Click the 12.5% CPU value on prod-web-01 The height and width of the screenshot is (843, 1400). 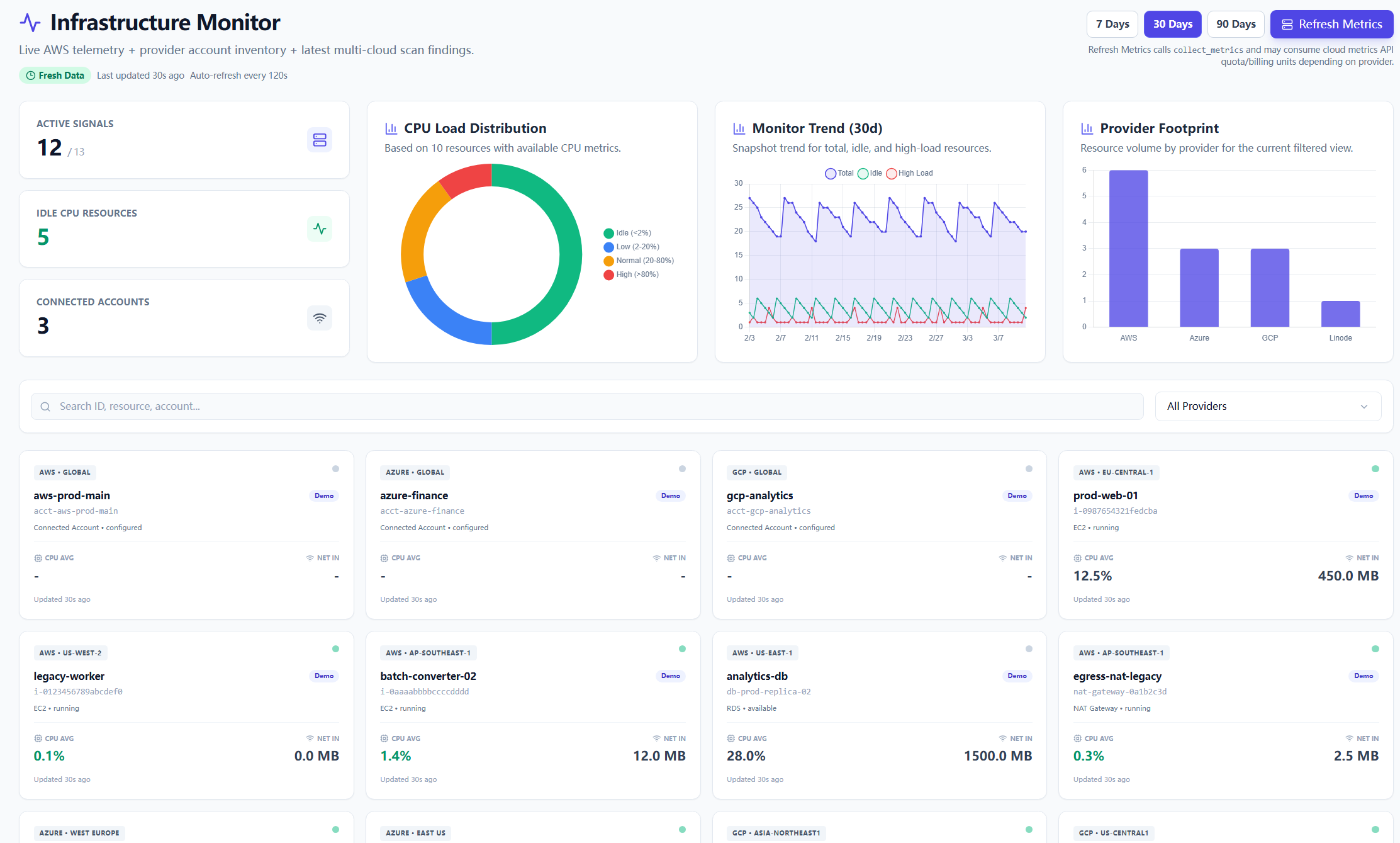tap(1092, 576)
